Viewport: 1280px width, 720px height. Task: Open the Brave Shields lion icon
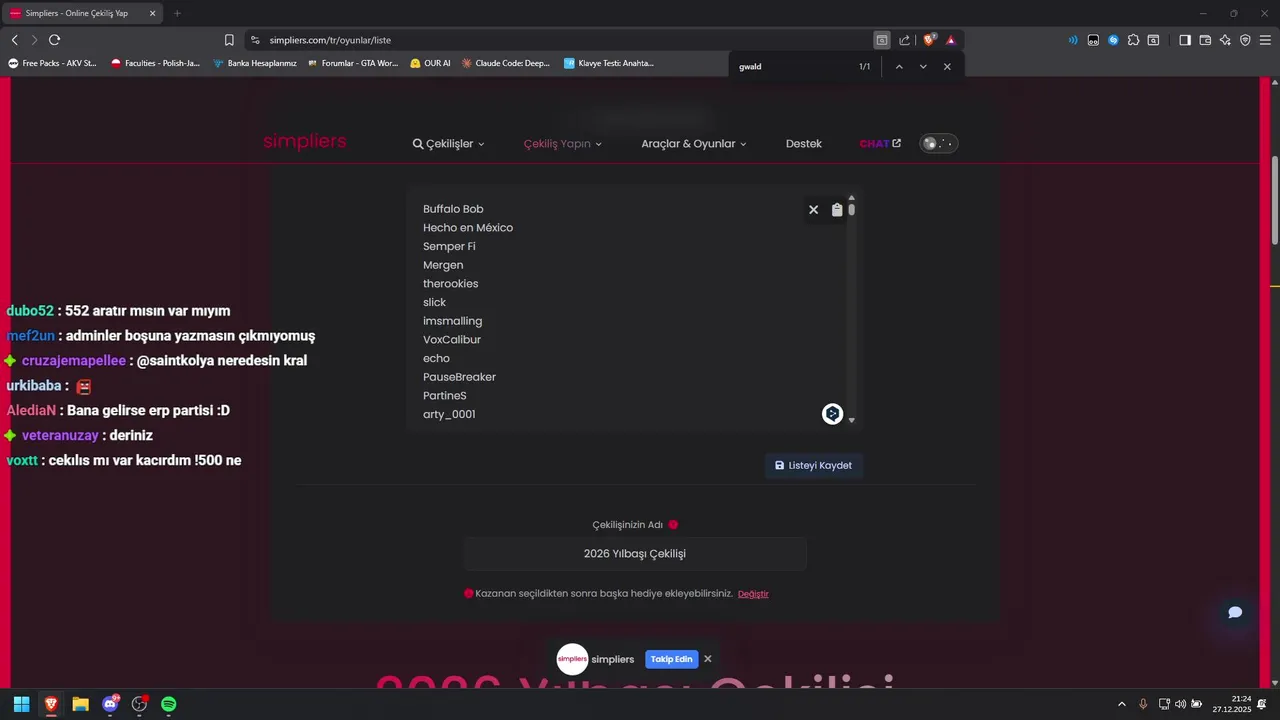929,40
